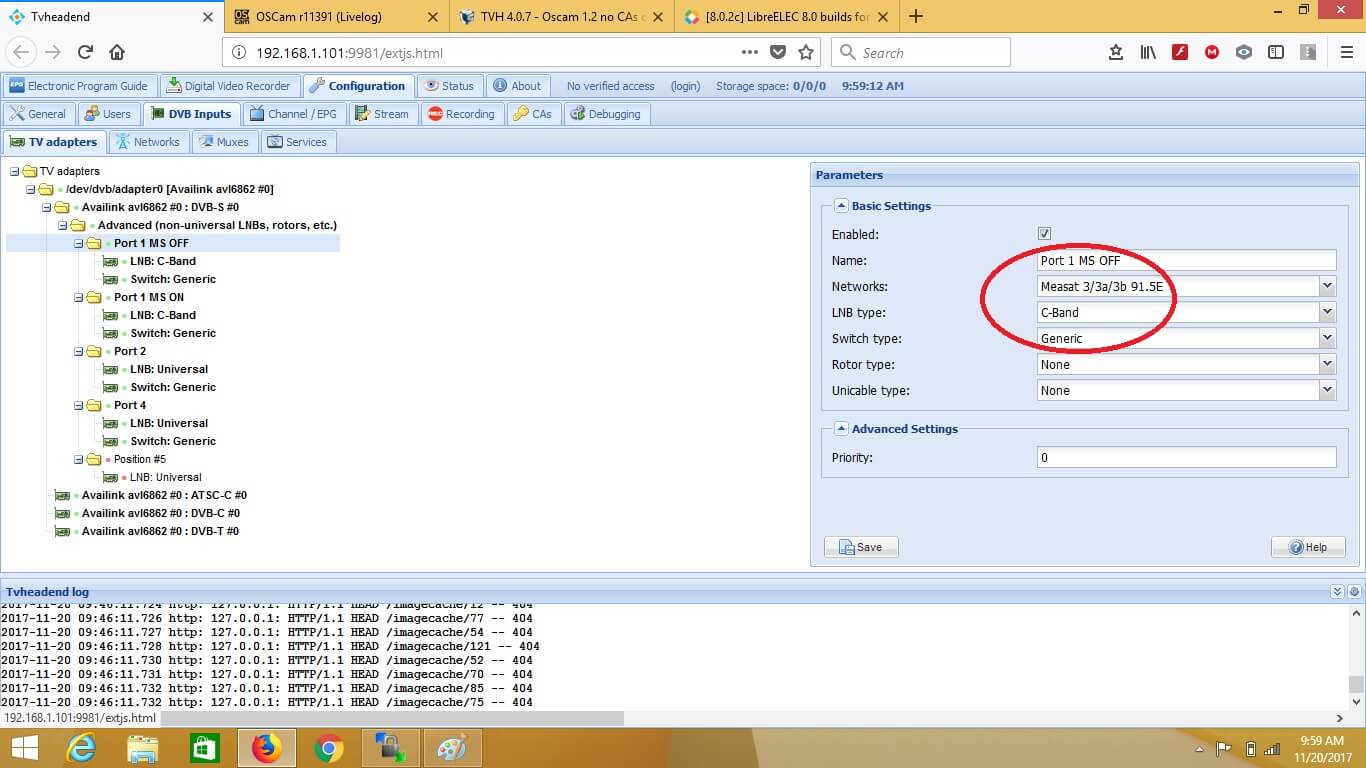Image resolution: width=1366 pixels, height=768 pixels.
Task: Uncheck the Enabled checkbox
Action: (x=1044, y=234)
